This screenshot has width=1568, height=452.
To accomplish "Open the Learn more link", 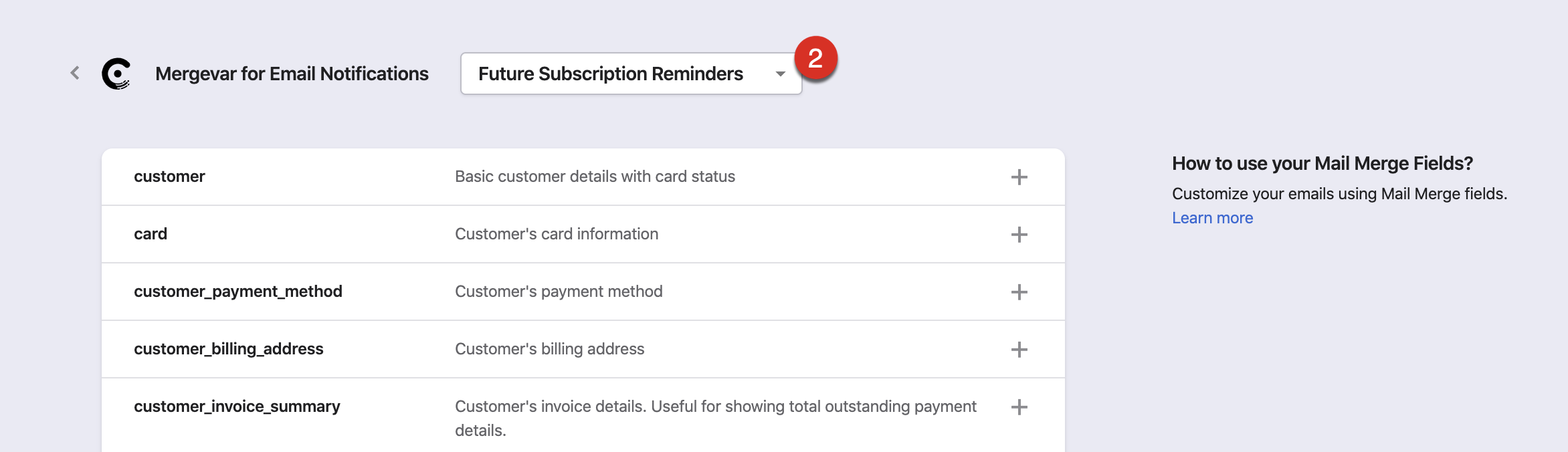I will pyautogui.click(x=1212, y=218).
